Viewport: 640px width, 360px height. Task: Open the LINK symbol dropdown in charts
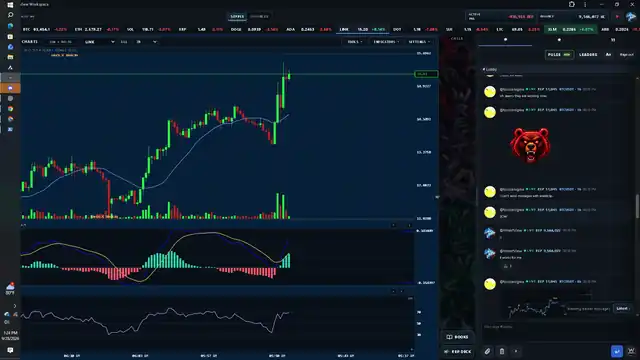(100, 42)
